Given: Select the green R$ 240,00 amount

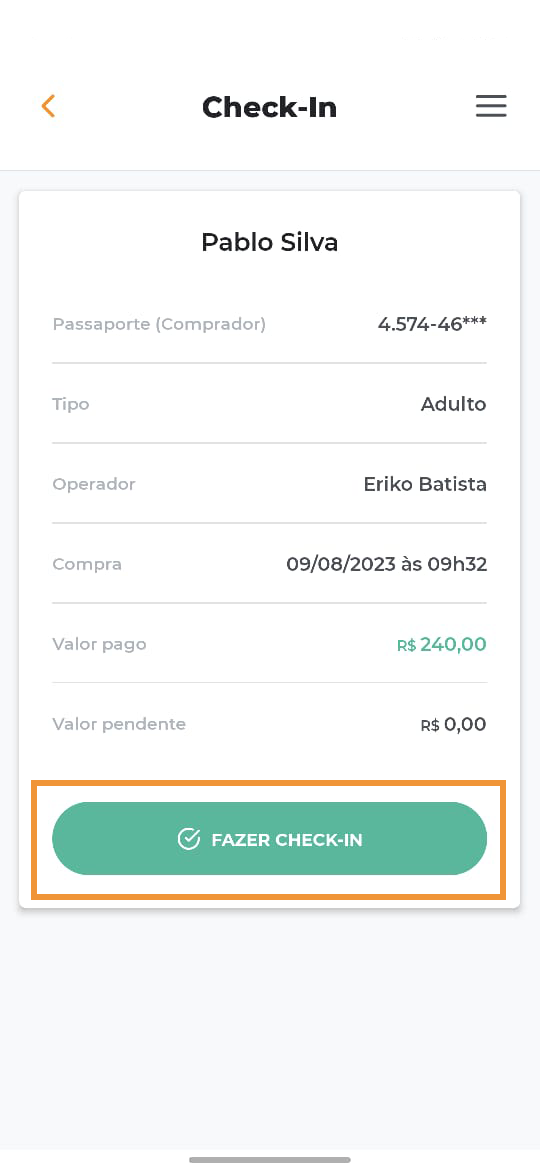Looking at the screenshot, I should coord(442,644).
